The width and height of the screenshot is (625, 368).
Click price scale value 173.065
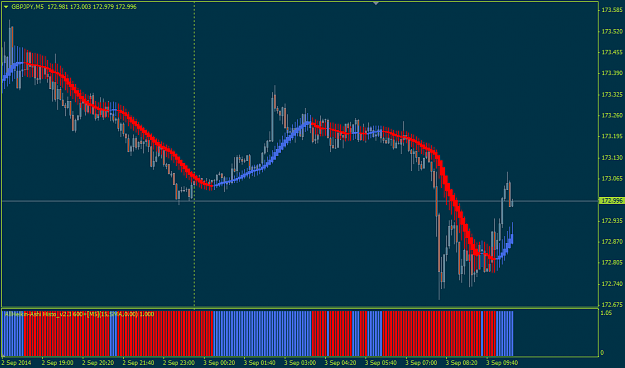(612, 178)
